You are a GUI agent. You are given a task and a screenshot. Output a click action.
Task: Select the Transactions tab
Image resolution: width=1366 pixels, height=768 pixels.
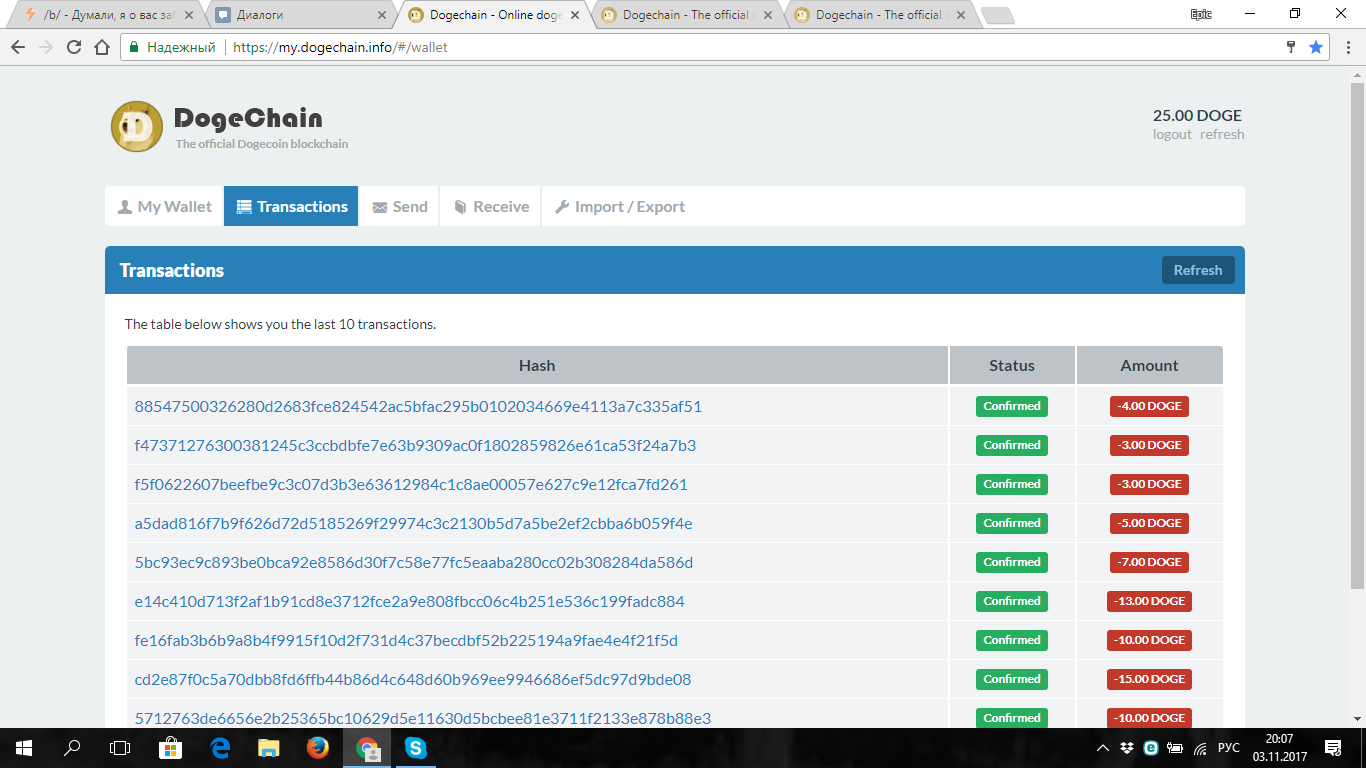point(291,206)
